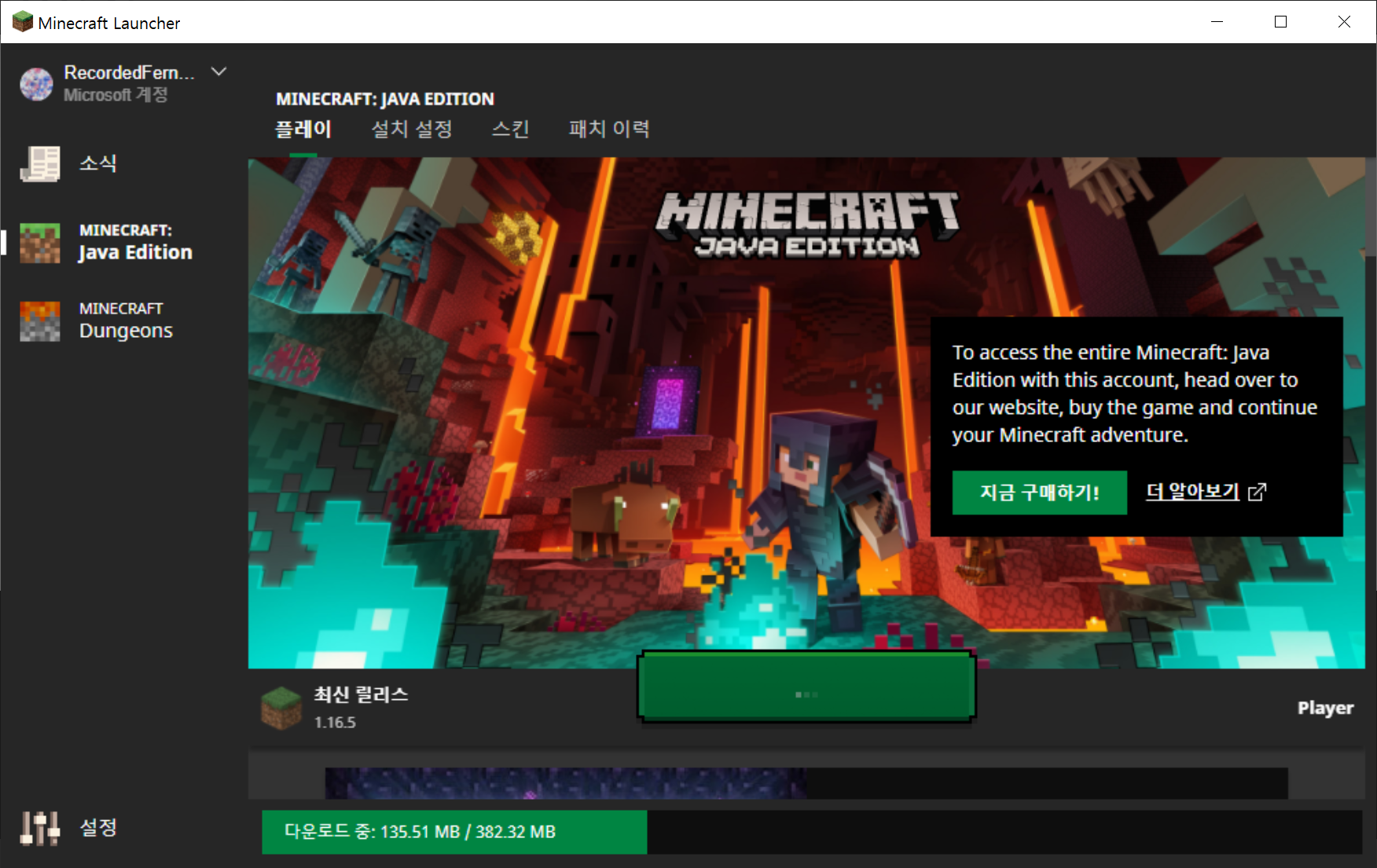Open the 설정 sliders icon in sidebar
Viewport: 1377px width, 868px height.
pos(40,828)
